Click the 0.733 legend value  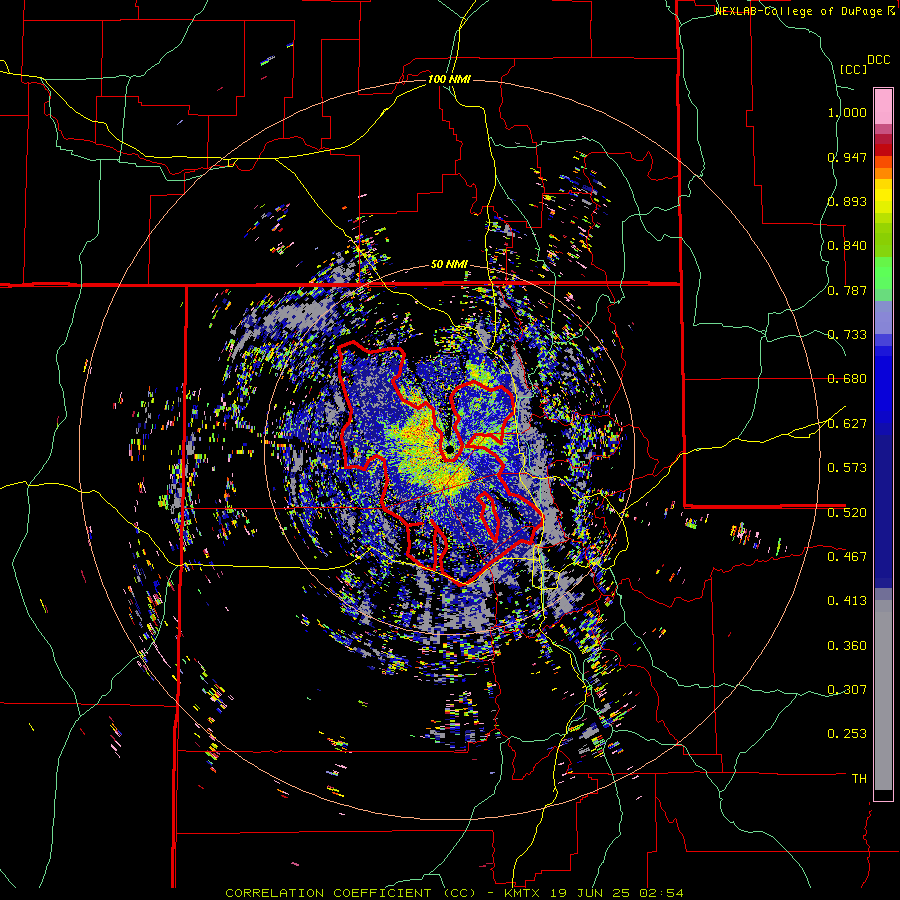click(847, 335)
